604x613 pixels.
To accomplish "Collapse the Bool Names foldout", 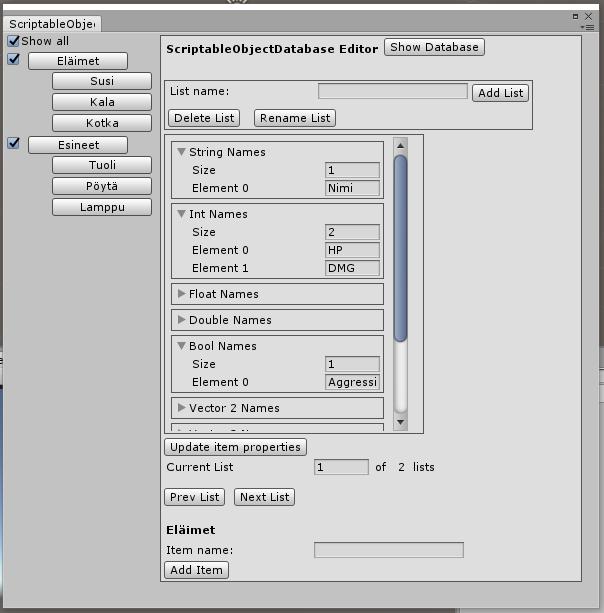I will [181, 346].
